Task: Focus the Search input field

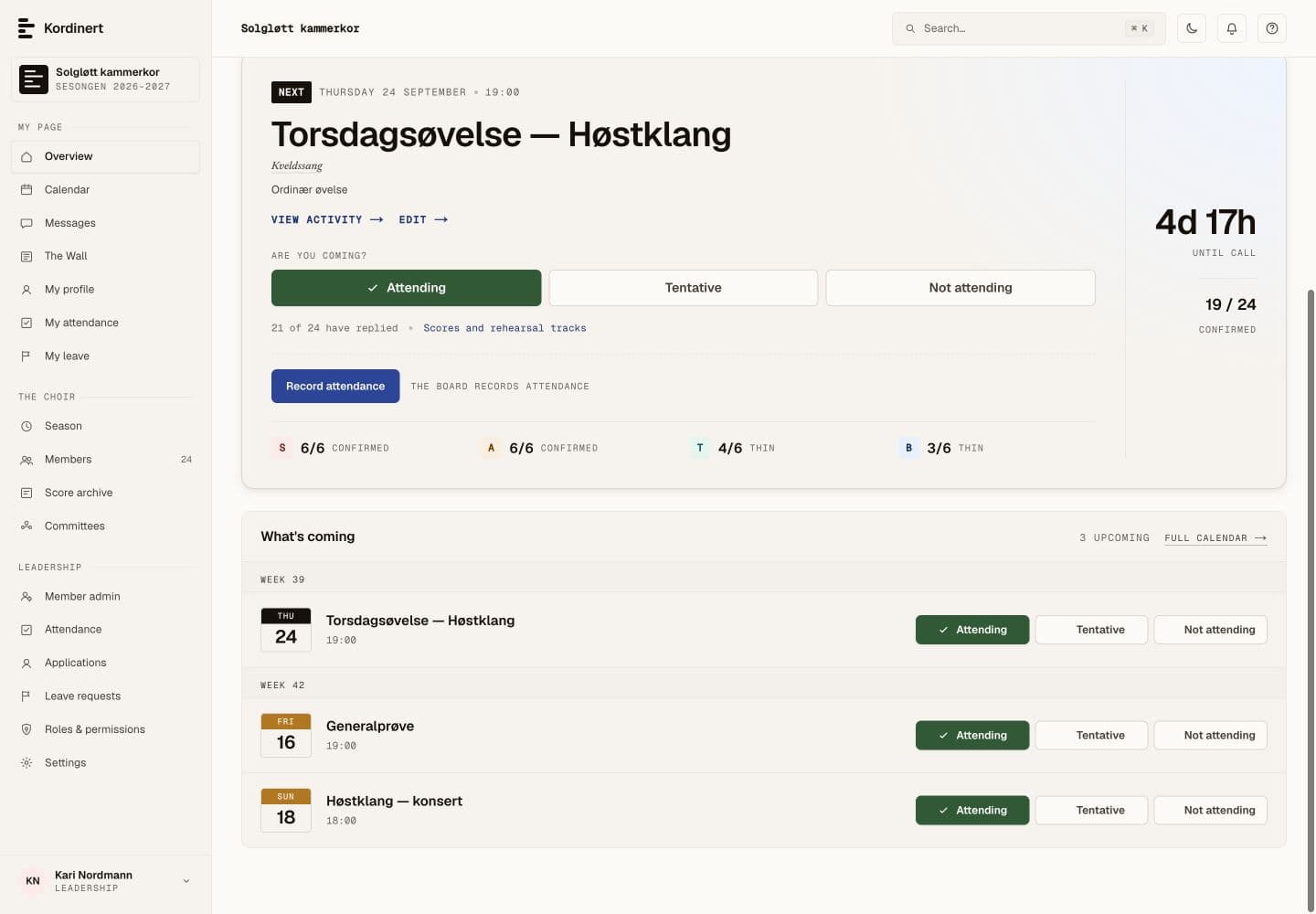Action: (x=1029, y=28)
